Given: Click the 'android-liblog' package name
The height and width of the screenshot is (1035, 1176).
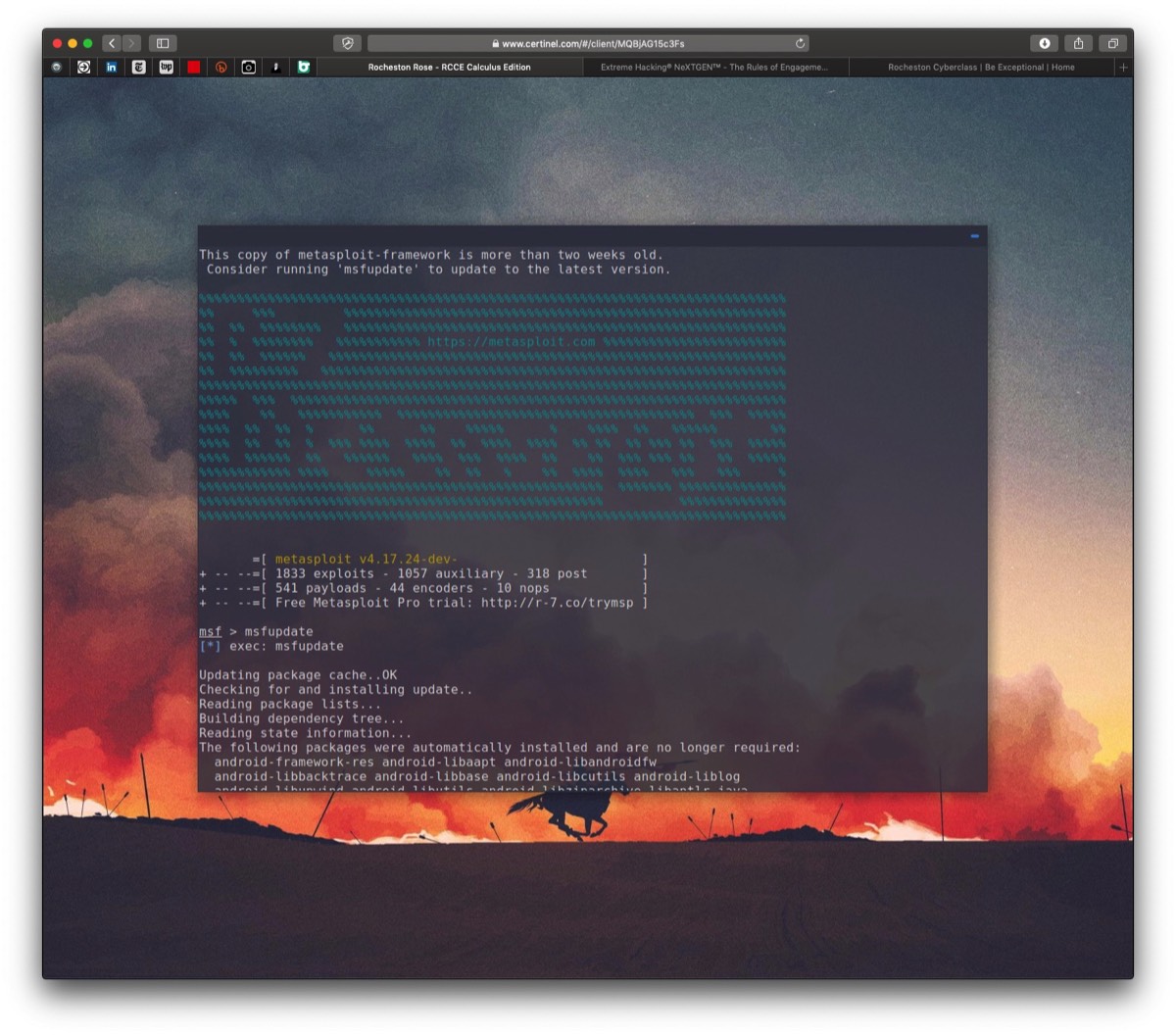Looking at the screenshot, I should (x=687, y=776).
